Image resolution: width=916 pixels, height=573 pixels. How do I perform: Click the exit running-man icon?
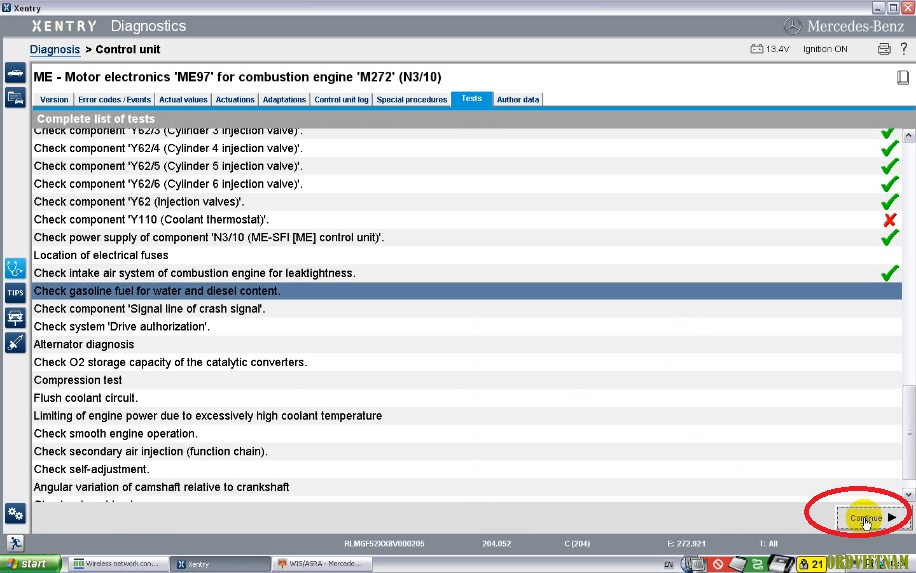(15, 543)
